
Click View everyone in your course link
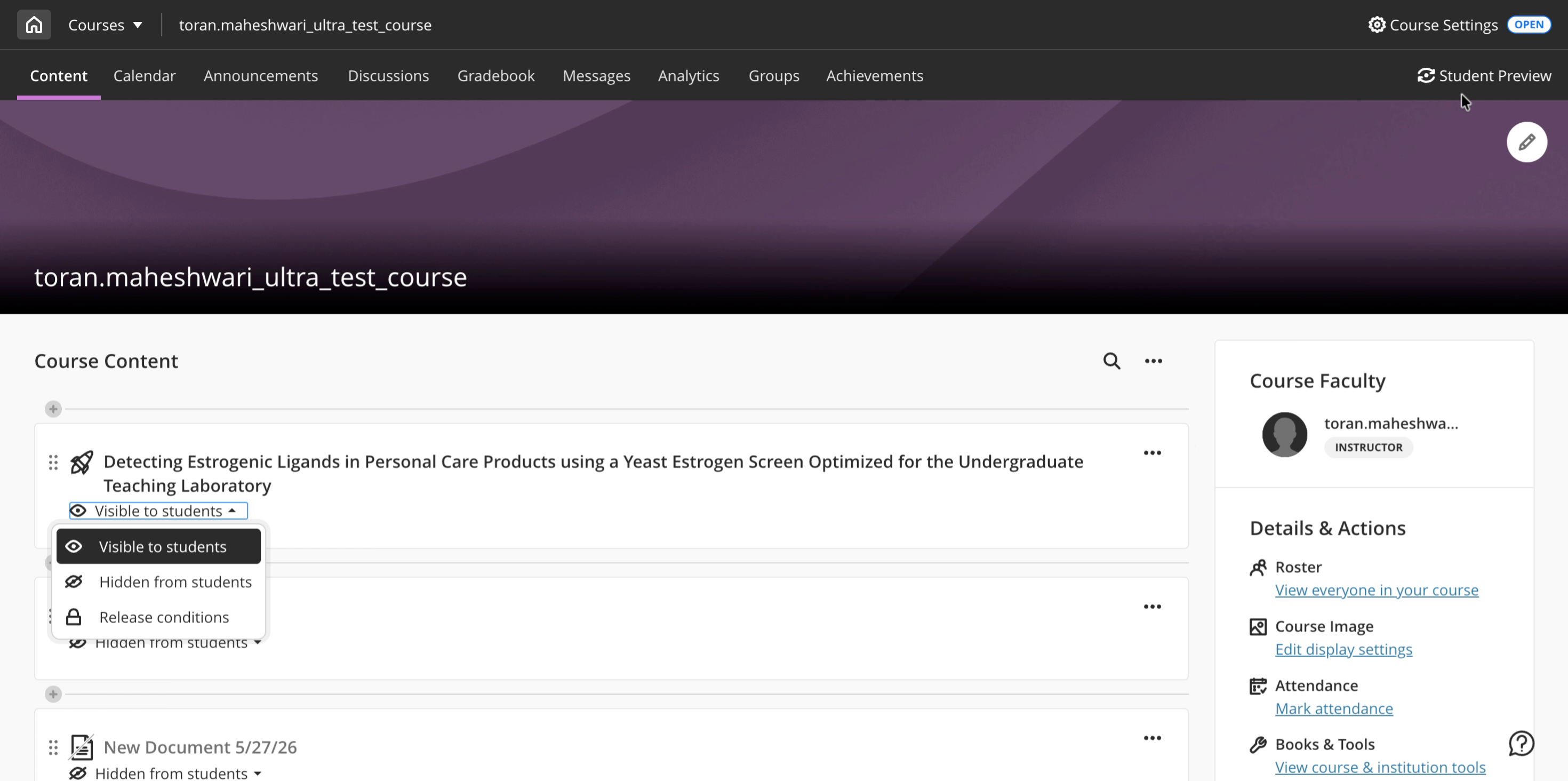[x=1376, y=590]
